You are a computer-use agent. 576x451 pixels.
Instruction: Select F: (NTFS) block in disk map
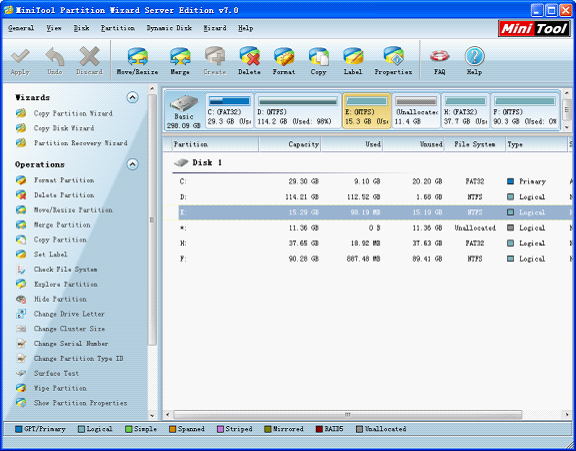[525, 111]
